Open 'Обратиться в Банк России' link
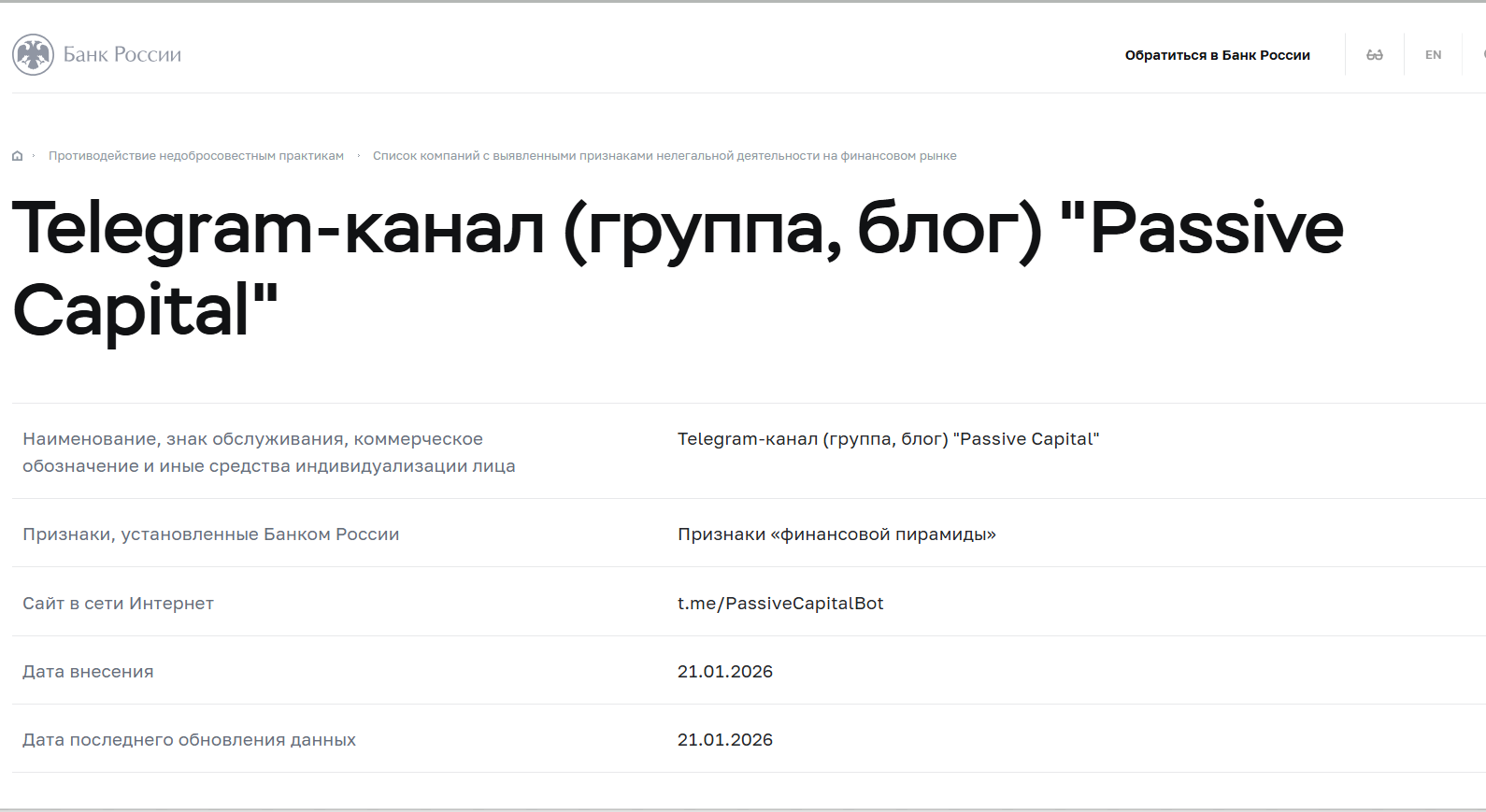The width and height of the screenshot is (1486, 812). pyautogui.click(x=1217, y=55)
